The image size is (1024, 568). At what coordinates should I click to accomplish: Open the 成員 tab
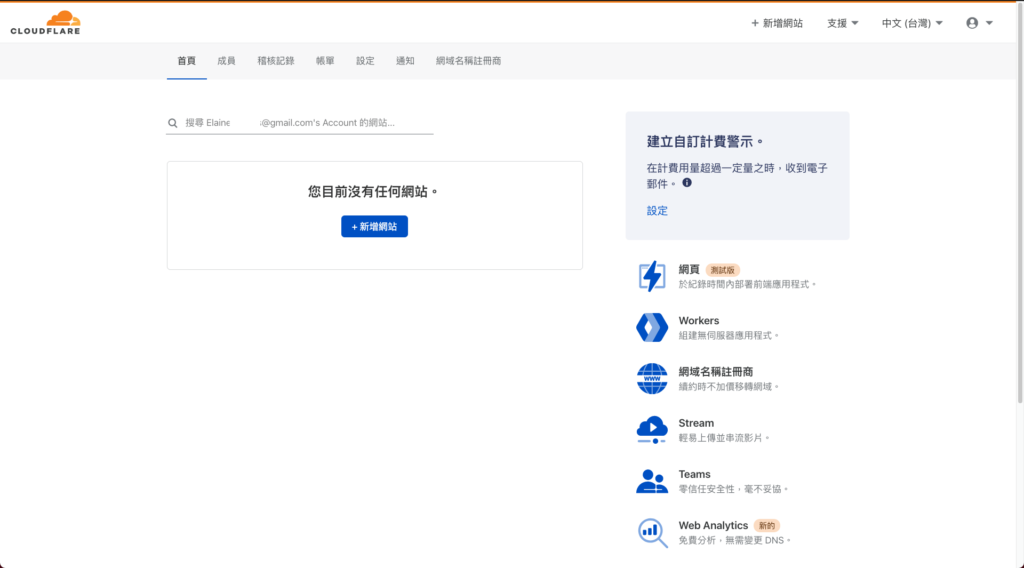coord(226,61)
